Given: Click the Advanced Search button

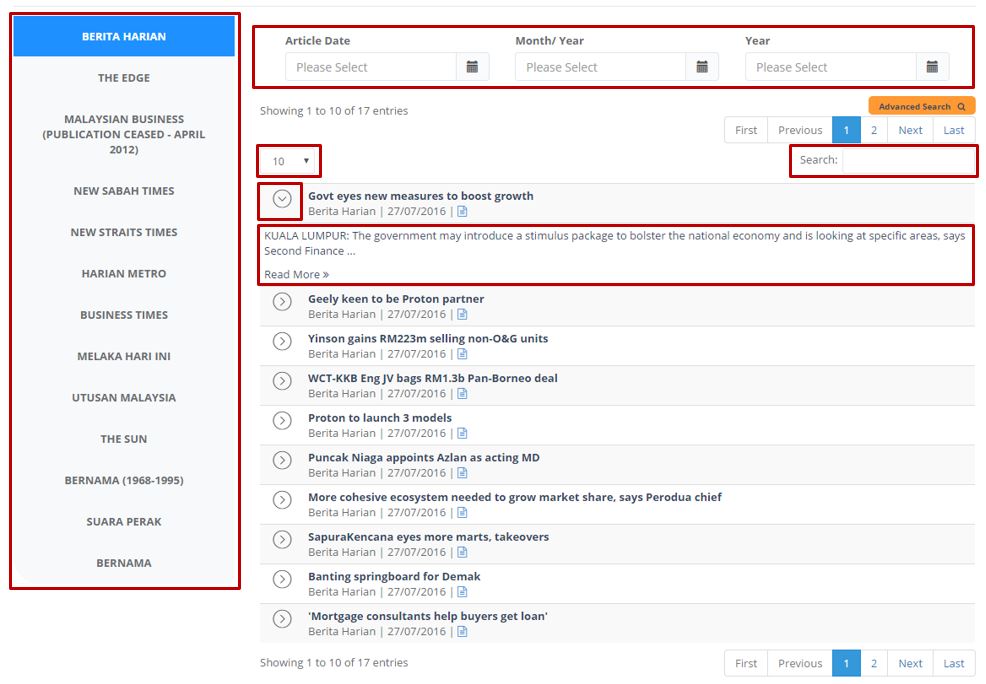Looking at the screenshot, I should [921, 106].
